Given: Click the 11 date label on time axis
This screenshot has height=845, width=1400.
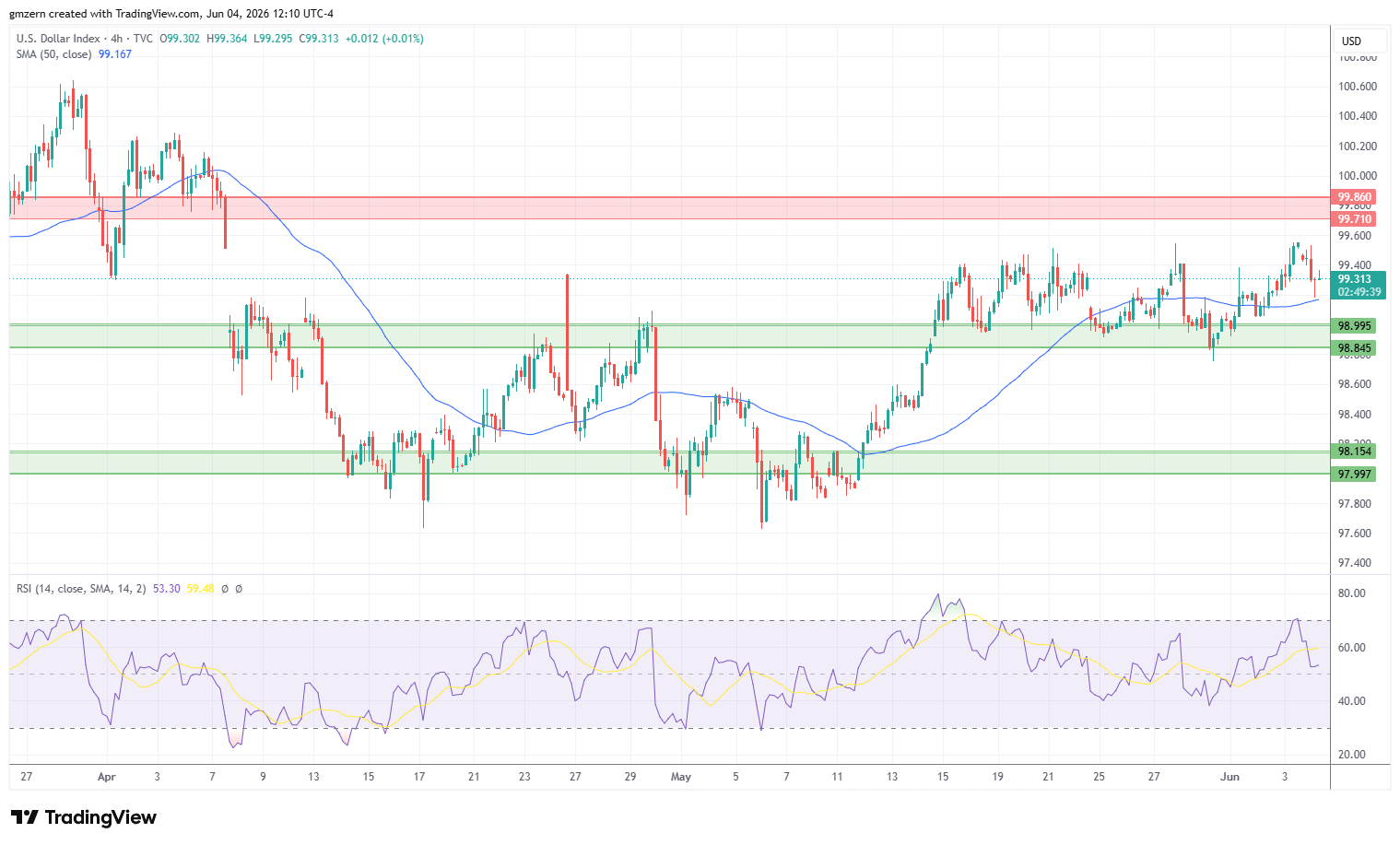Looking at the screenshot, I should click(x=837, y=777).
